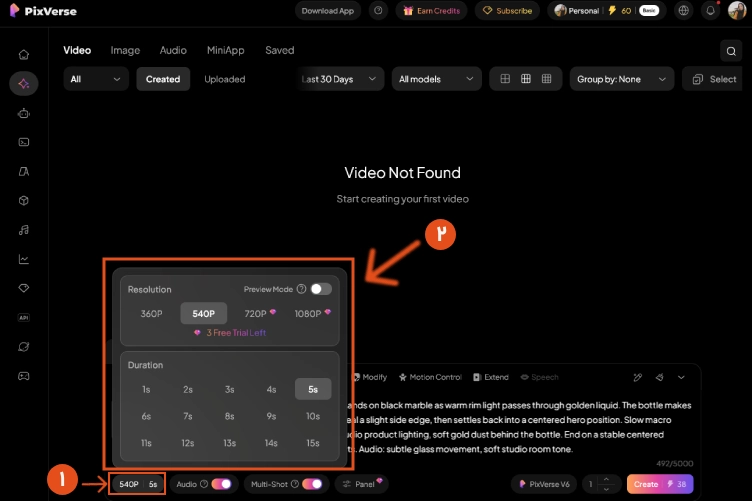Viewport: 752px width, 501px height.
Task: Click the help question mark icon in header
Action: click(x=378, y=11)
